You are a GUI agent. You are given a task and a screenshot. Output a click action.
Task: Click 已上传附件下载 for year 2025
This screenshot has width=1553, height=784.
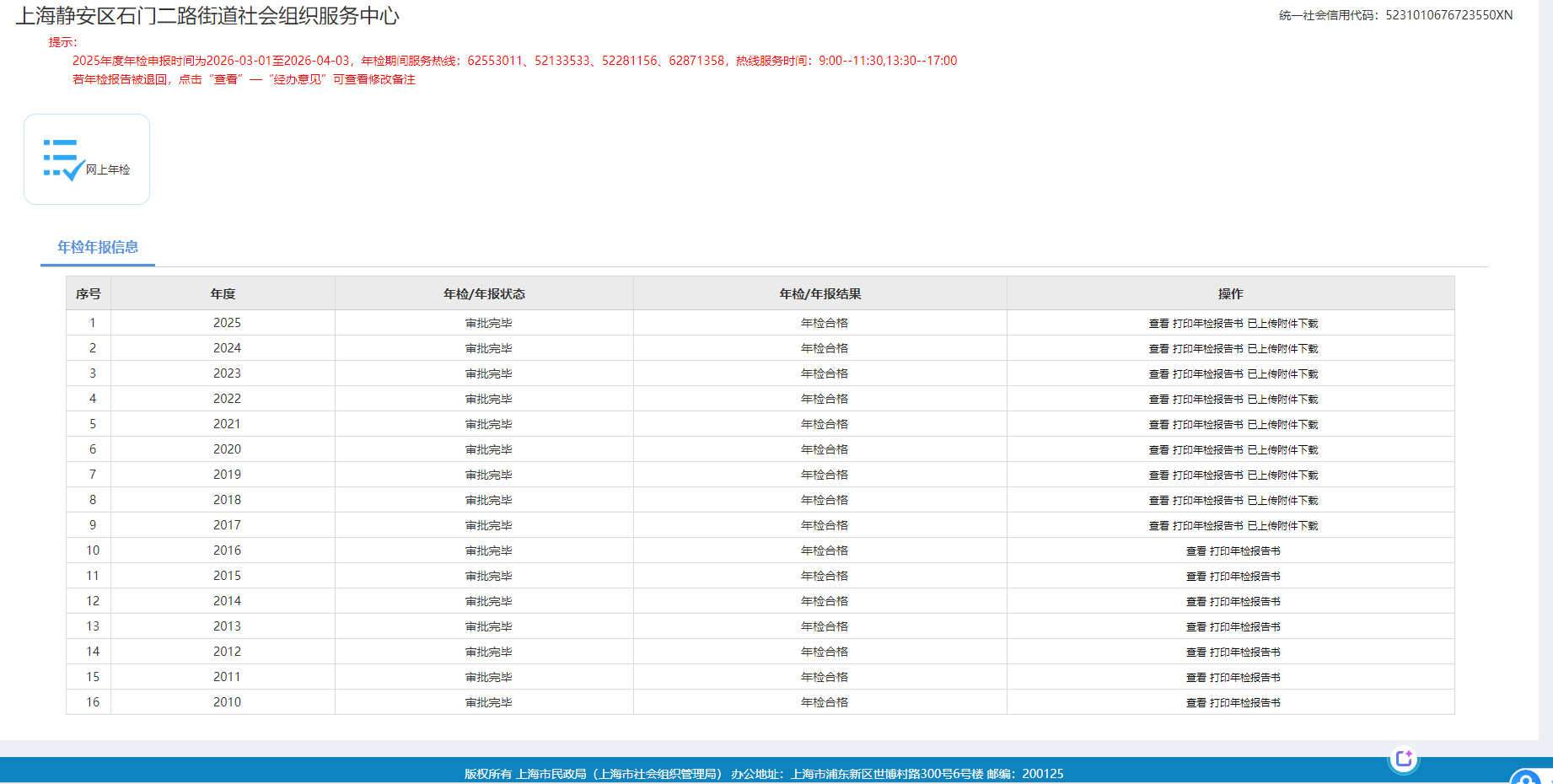point(1282,324)
